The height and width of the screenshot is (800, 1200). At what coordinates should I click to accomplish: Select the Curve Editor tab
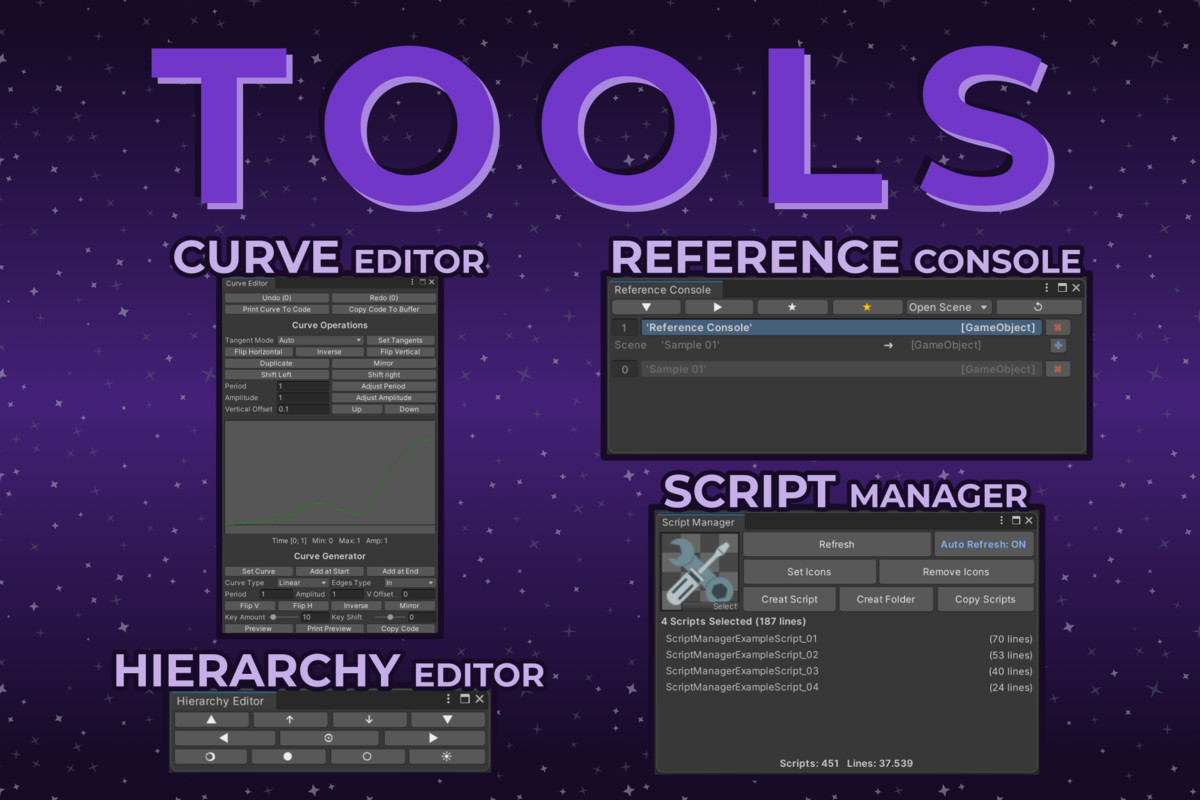coord(250,283)
